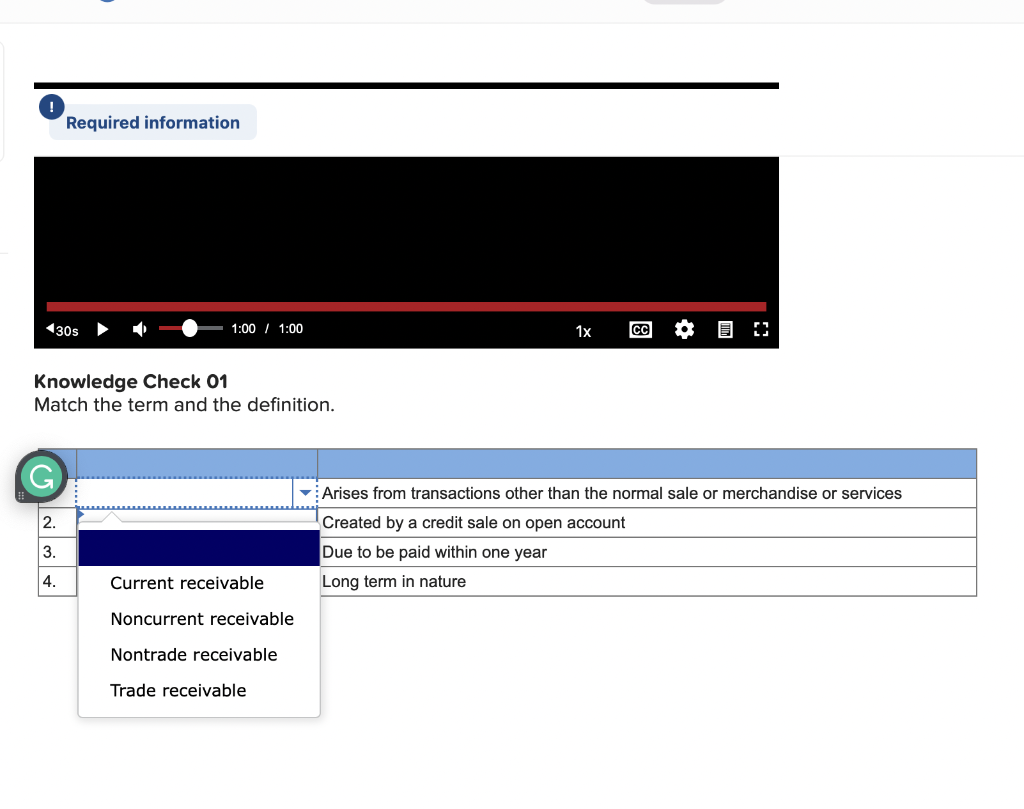Image resolution: width=1024 pixels, height=809 pixels.
Task: Click the Knowledge Check 01 heading
Action: click(x=131, y=381)
